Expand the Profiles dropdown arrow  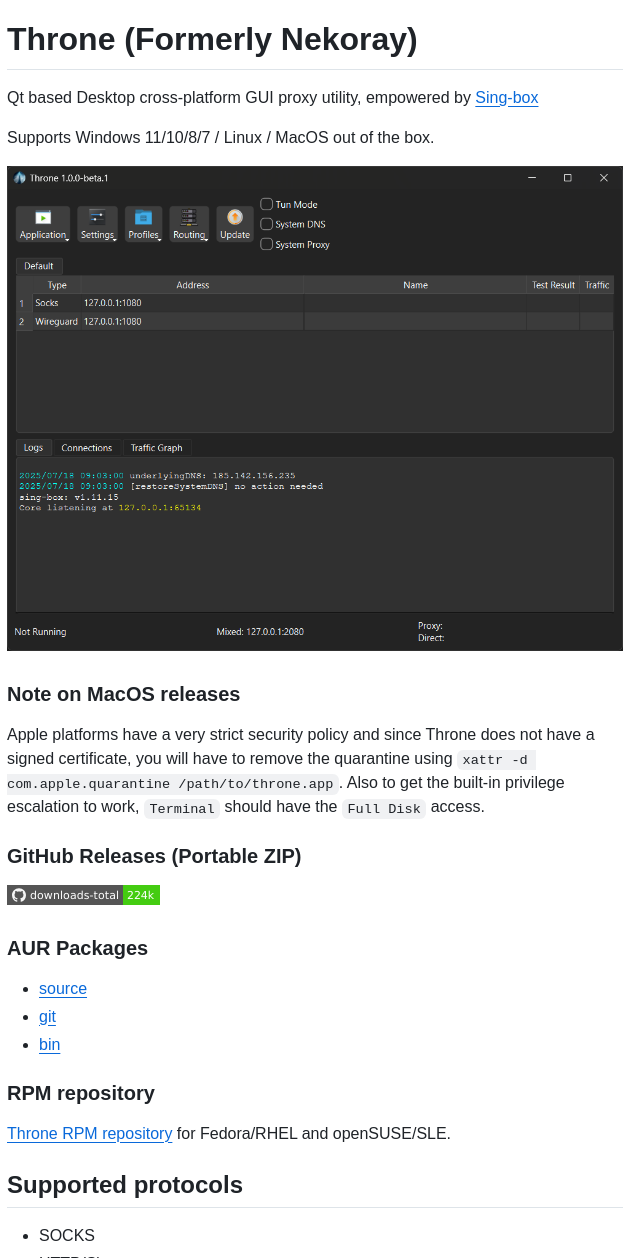(x=160, y=239)
